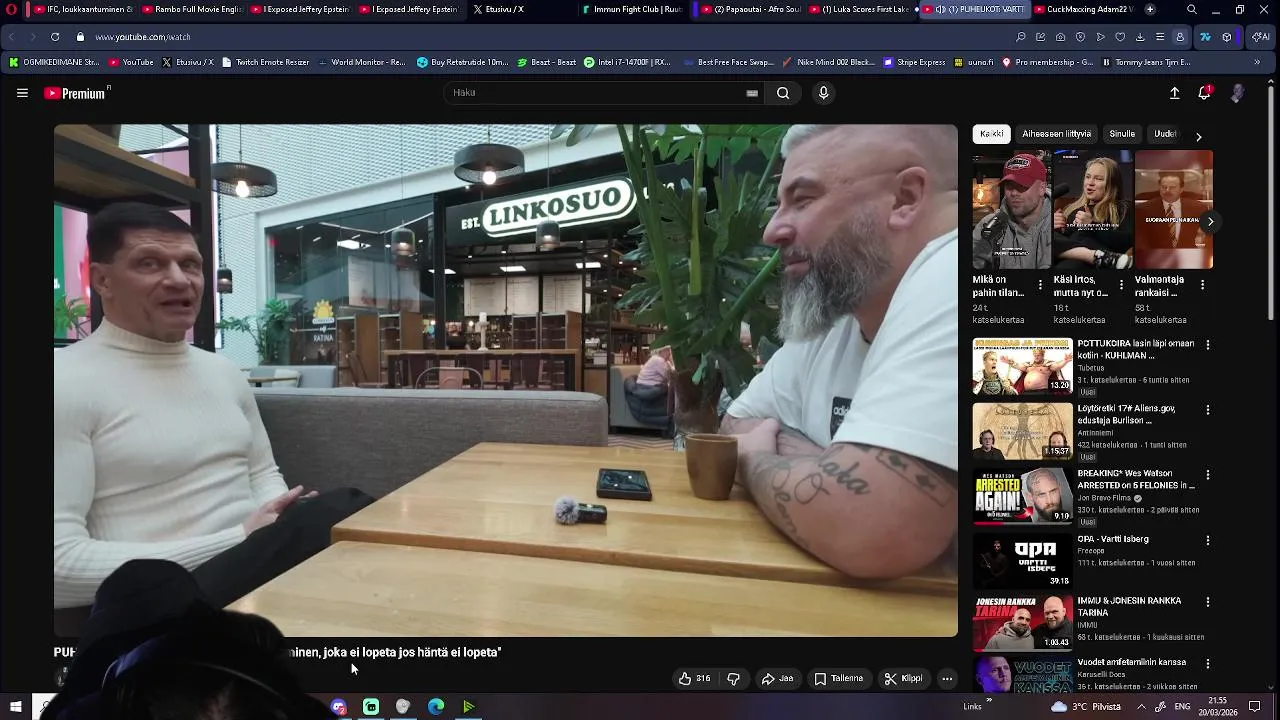This screenshot has width=1280, height=720.
Task: Dislike the video with thumbs down
Action: [x=733, y=679]
